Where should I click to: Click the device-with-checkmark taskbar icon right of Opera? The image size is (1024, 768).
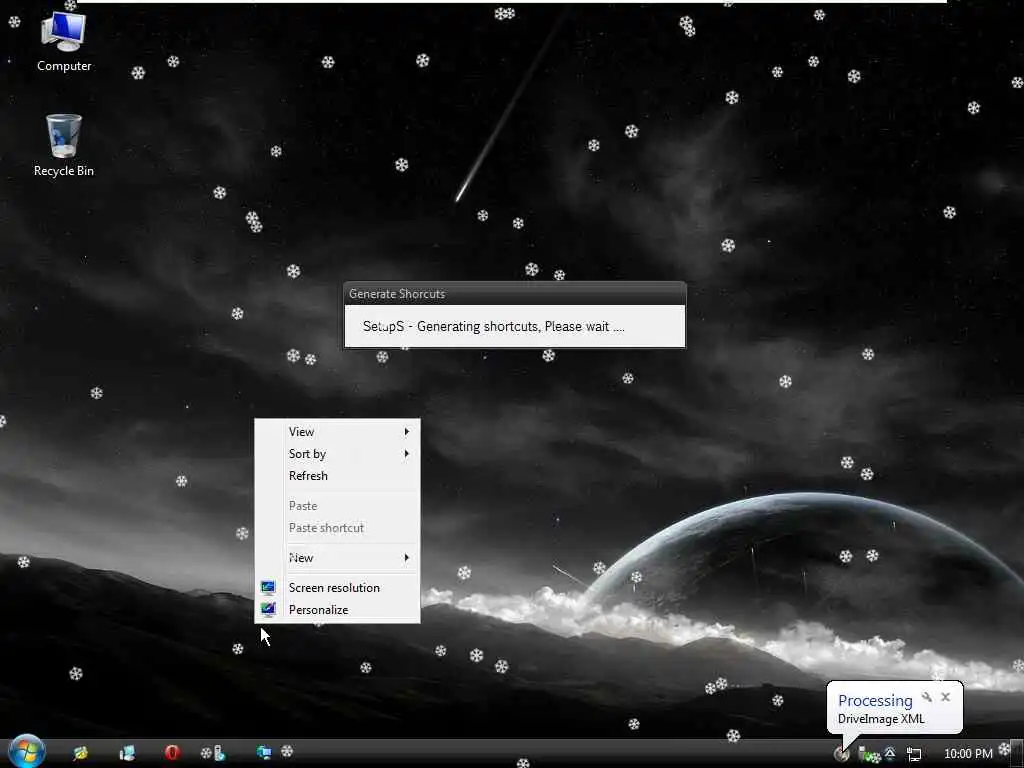tap(219, 753)
